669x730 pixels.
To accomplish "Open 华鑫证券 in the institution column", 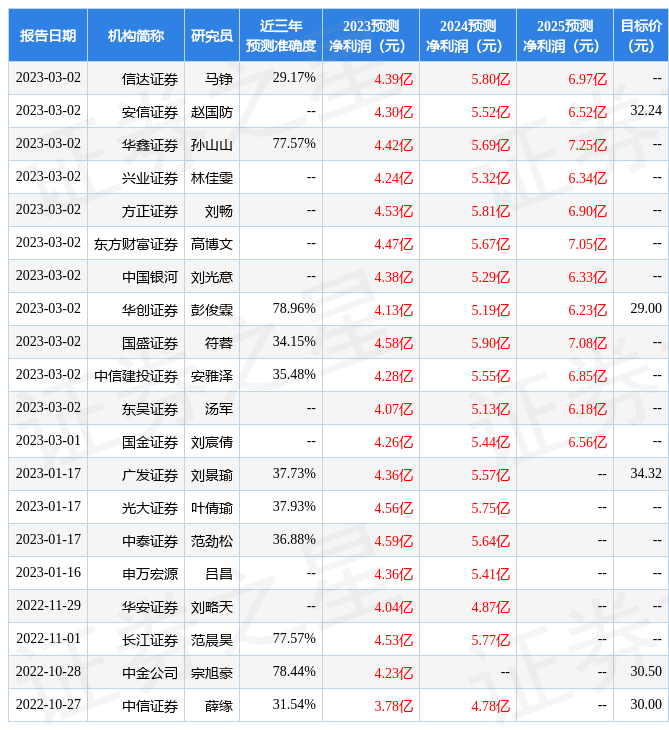I will [150, 144].
